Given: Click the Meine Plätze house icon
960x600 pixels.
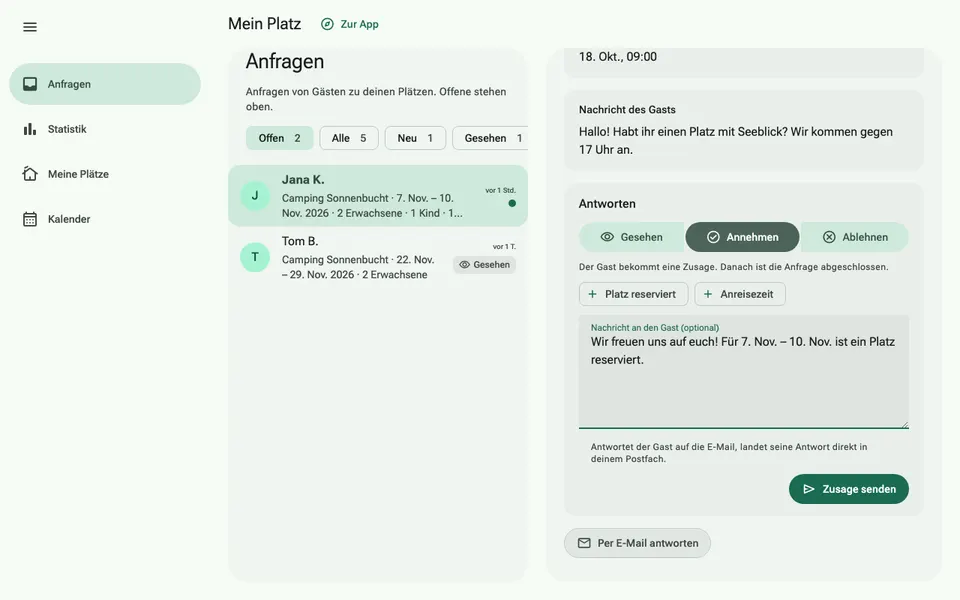Looking at the screenshot, I should [30, 174].
